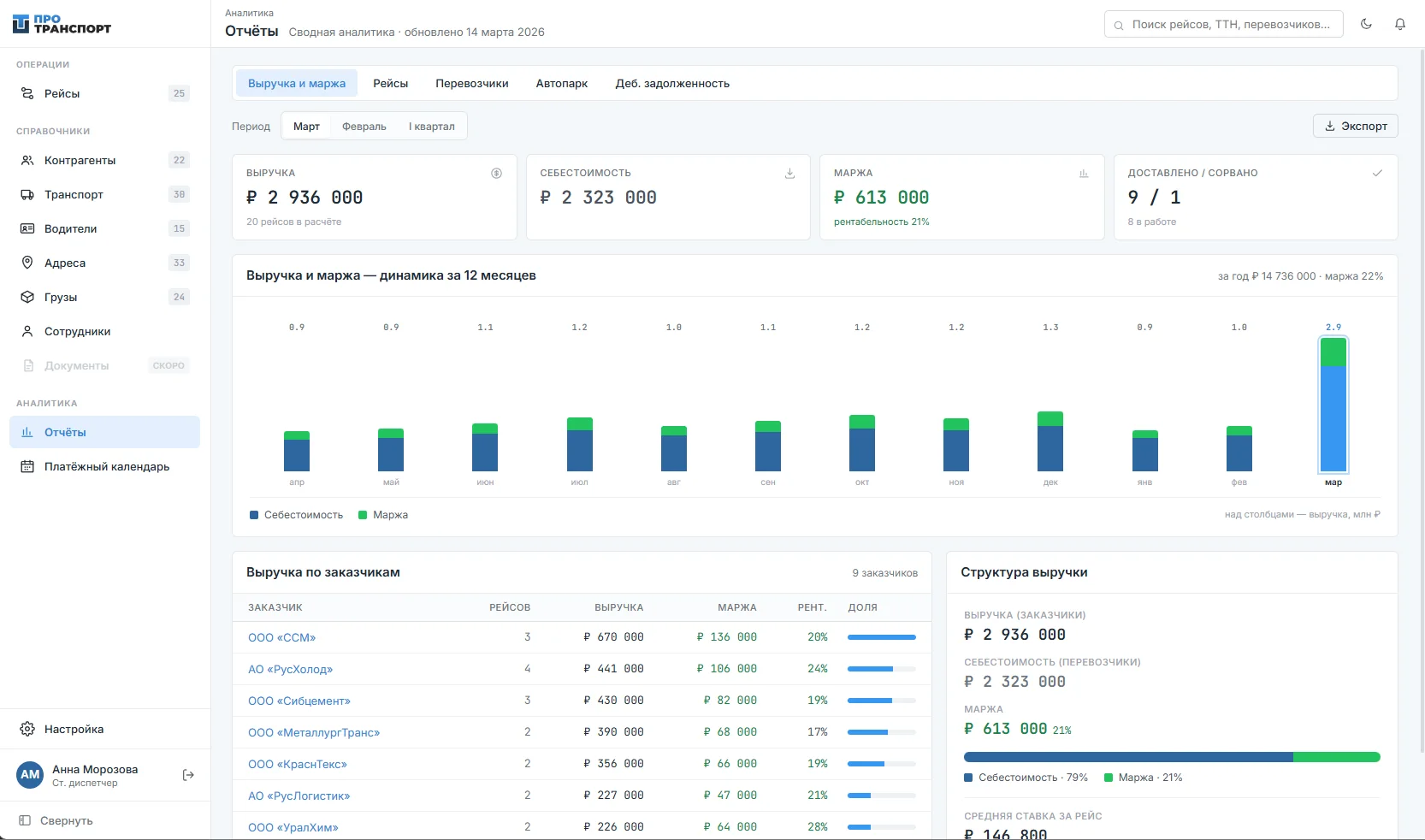Click the Настройка gear icon
This screenshot has height=840, width=1425.
(x=27, y=729)
